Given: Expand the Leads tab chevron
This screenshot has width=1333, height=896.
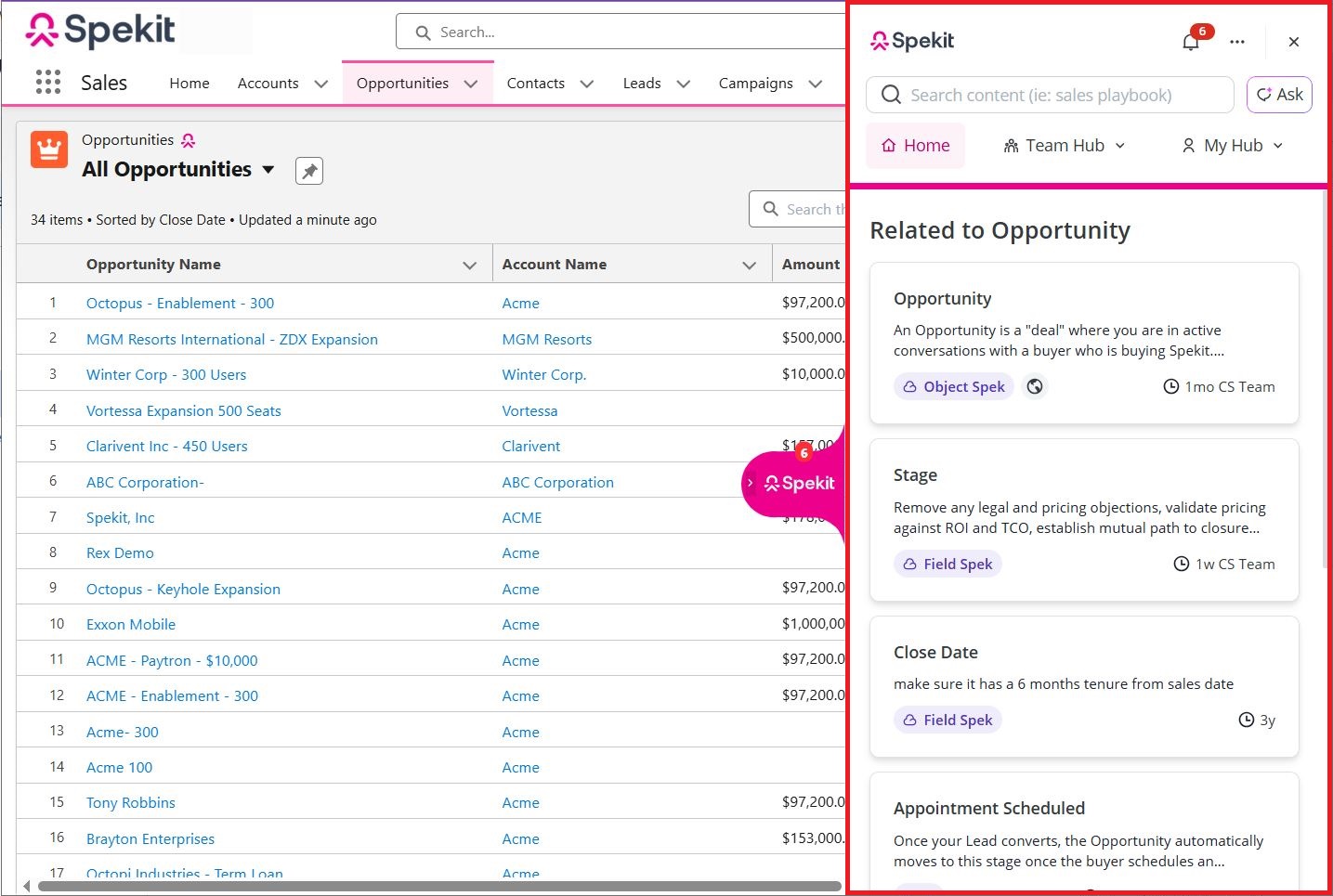Looking at the screenshot, I should coord(684,84).
